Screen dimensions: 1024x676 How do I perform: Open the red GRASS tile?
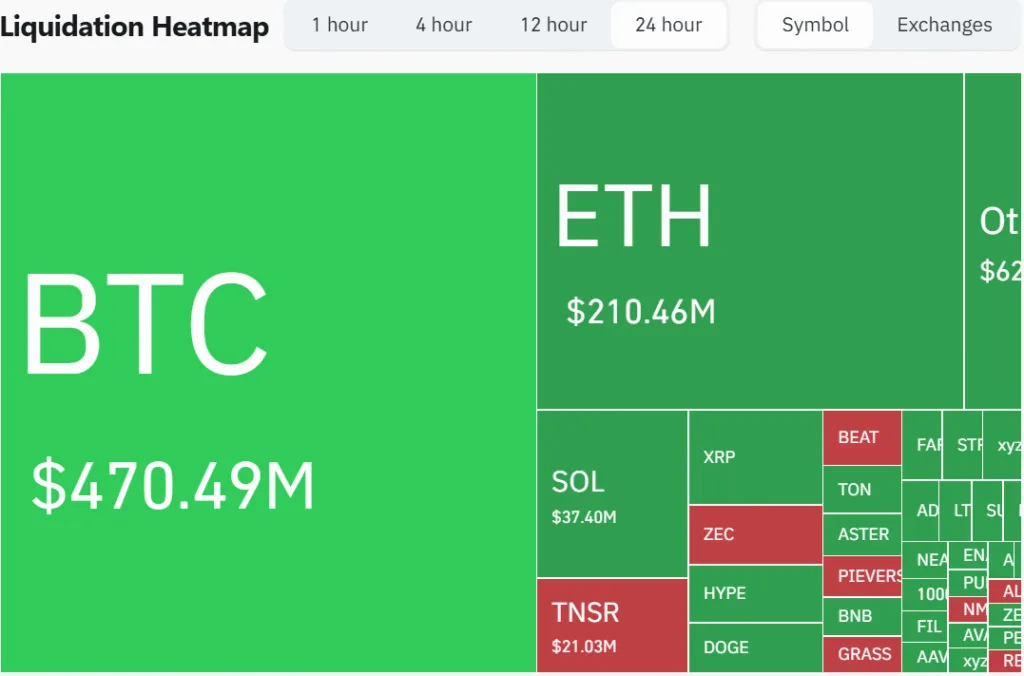[x=862, y=654]
